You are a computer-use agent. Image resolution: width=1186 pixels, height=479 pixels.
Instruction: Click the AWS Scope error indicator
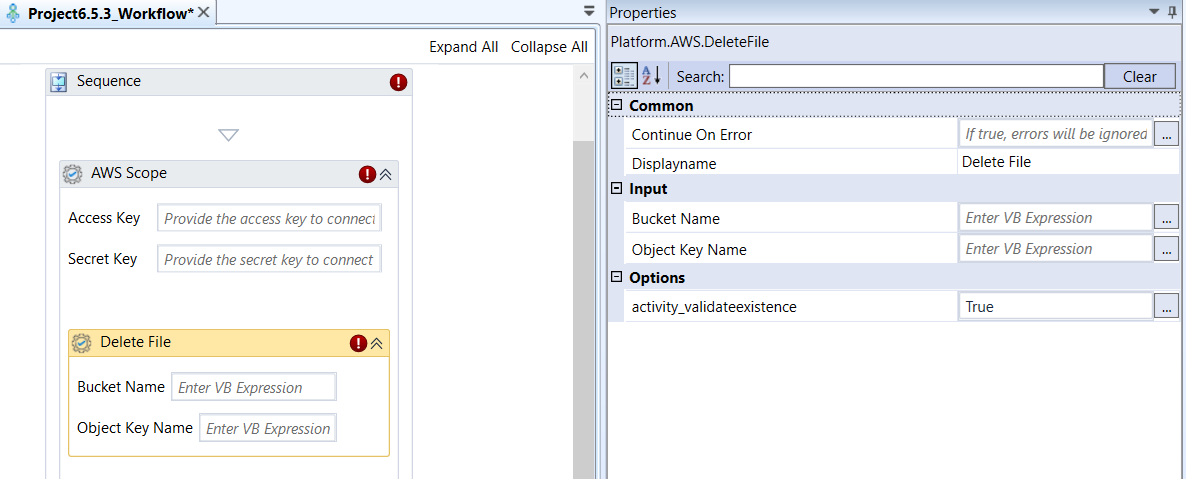pos(367,175)
